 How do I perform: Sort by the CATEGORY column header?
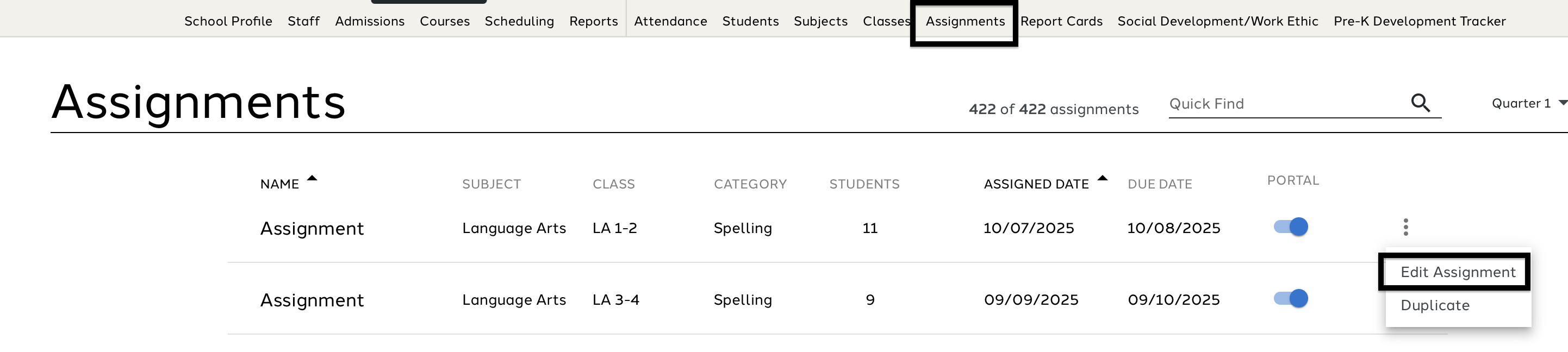coord(750,184)
